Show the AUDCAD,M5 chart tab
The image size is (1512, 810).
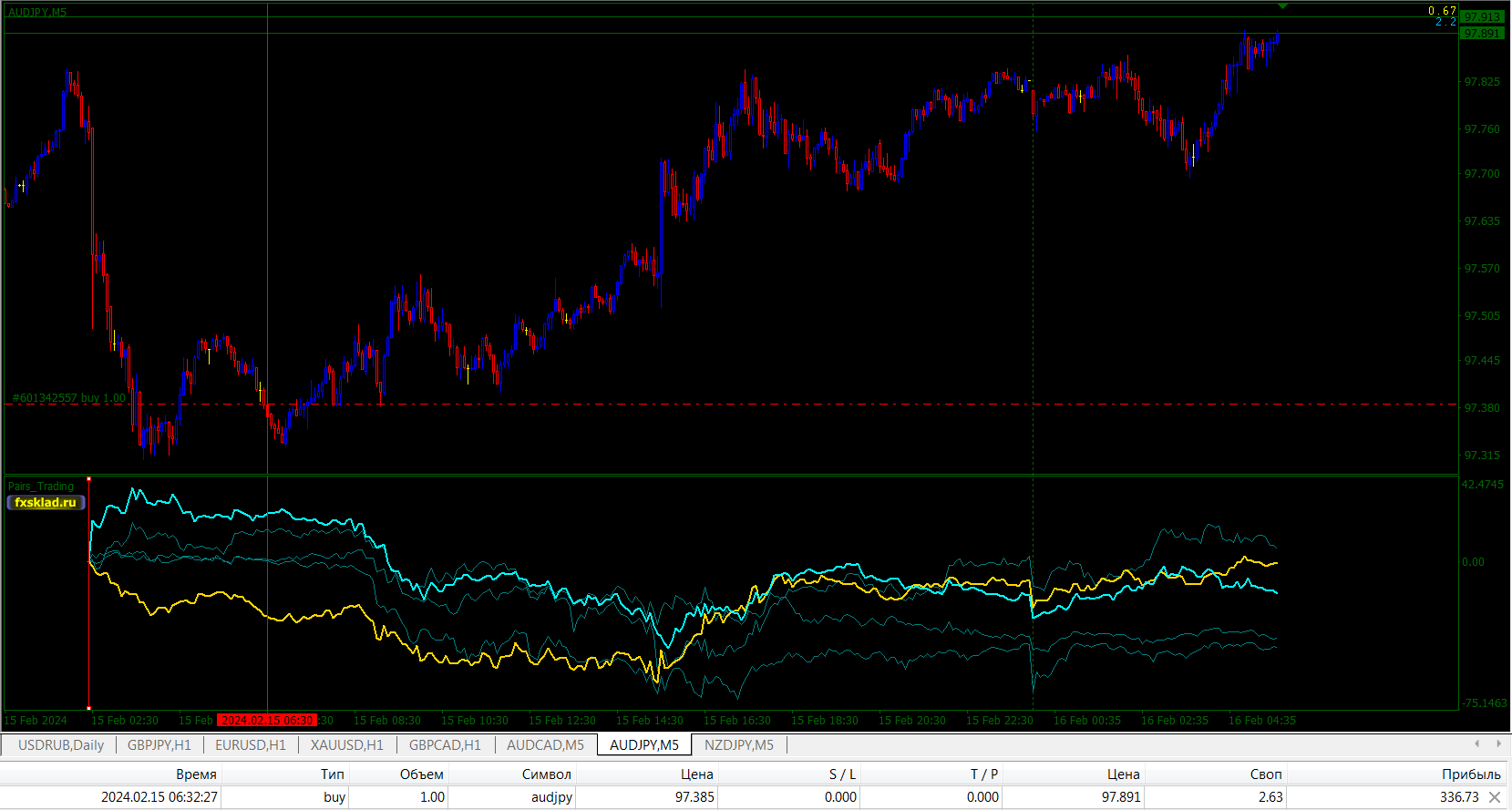545,745
